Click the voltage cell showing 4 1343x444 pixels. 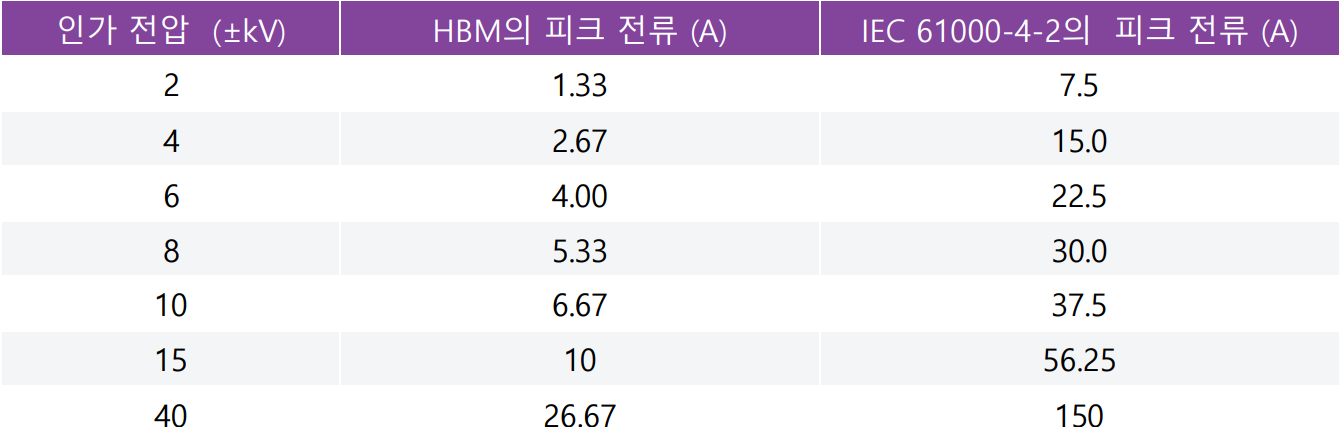(x=171, y=141)
